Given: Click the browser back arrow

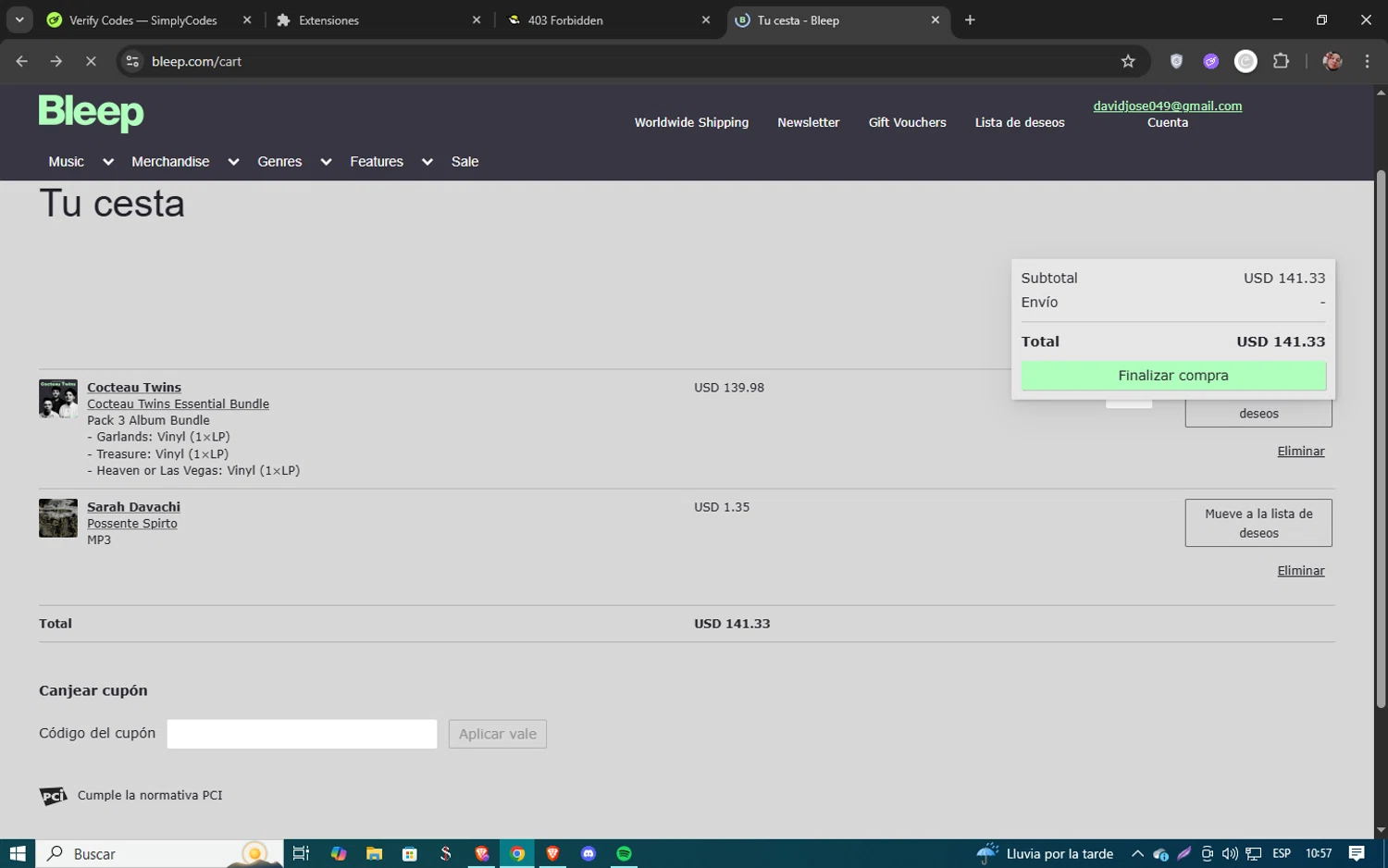Looking at the screenshot, I should (x=22, y=61).
